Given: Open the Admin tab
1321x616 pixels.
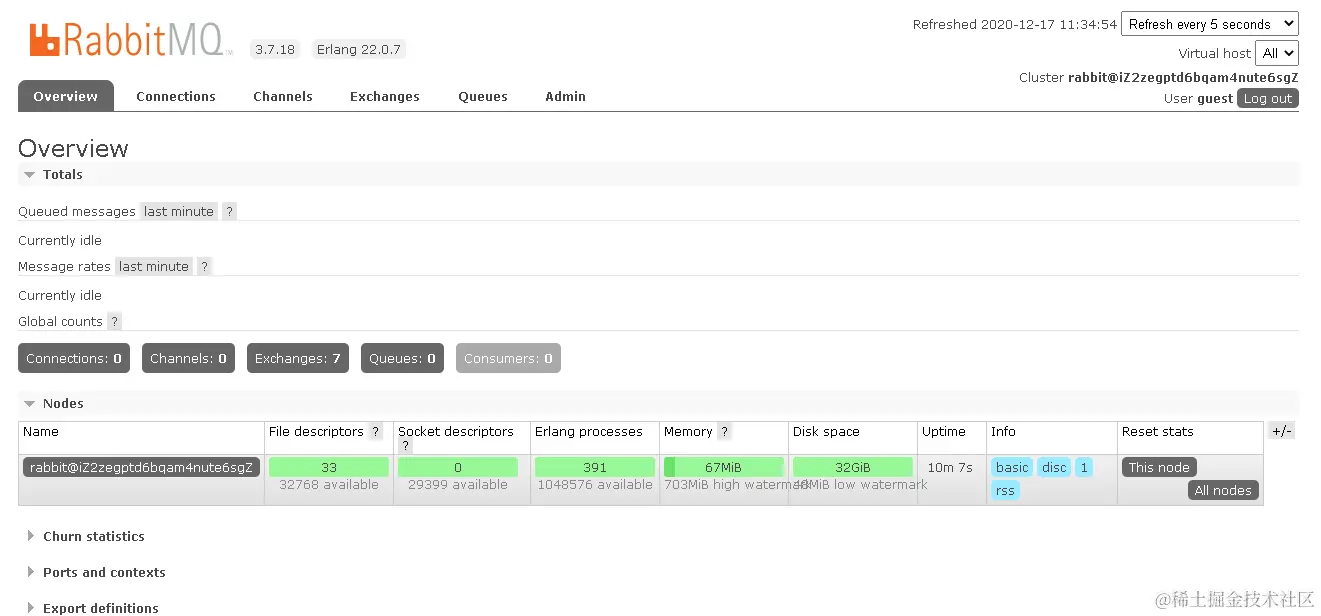Looking at the screenshot, I should click(x=566, y=96).
